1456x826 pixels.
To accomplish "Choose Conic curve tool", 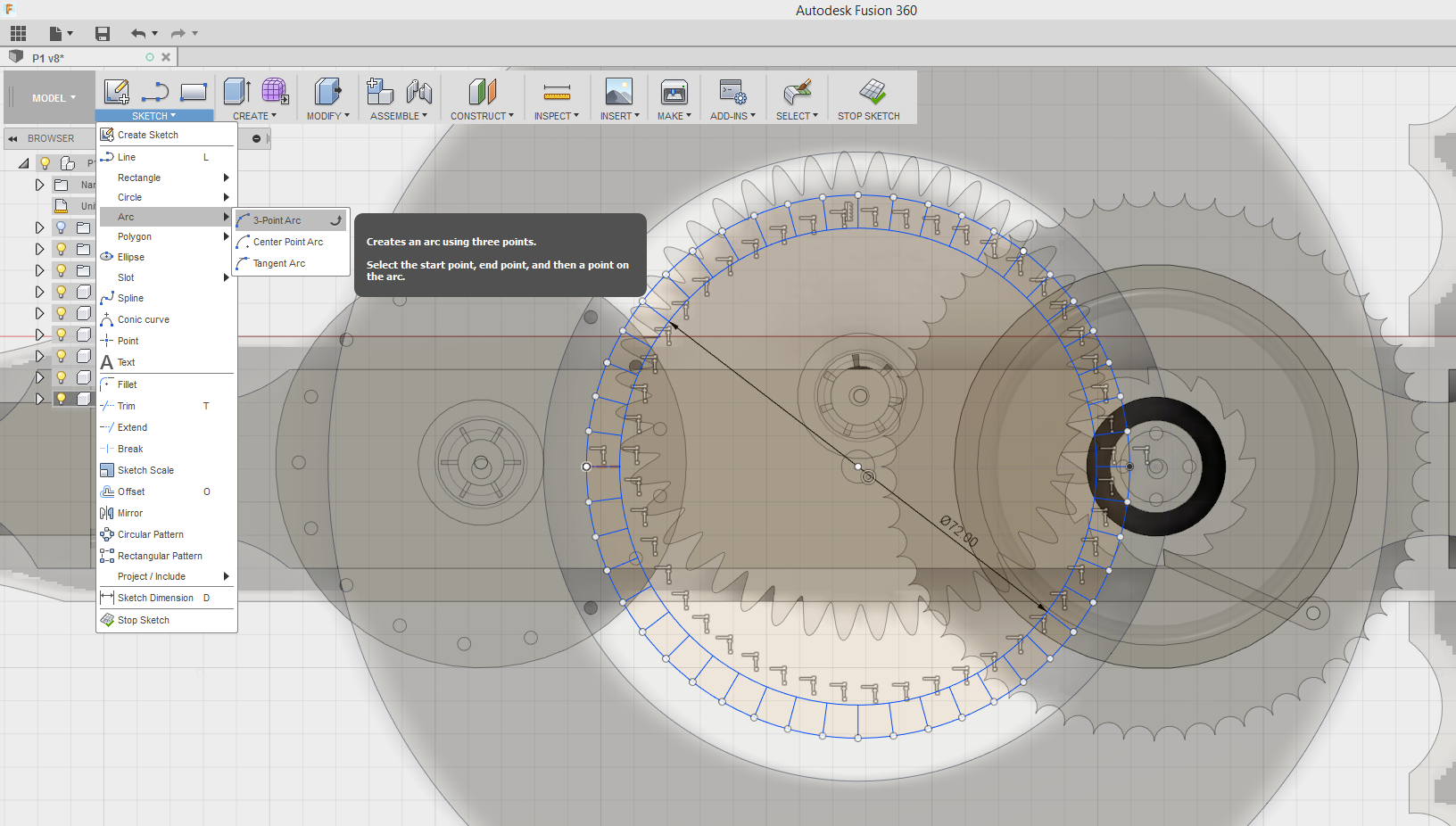I will (167, 319).
